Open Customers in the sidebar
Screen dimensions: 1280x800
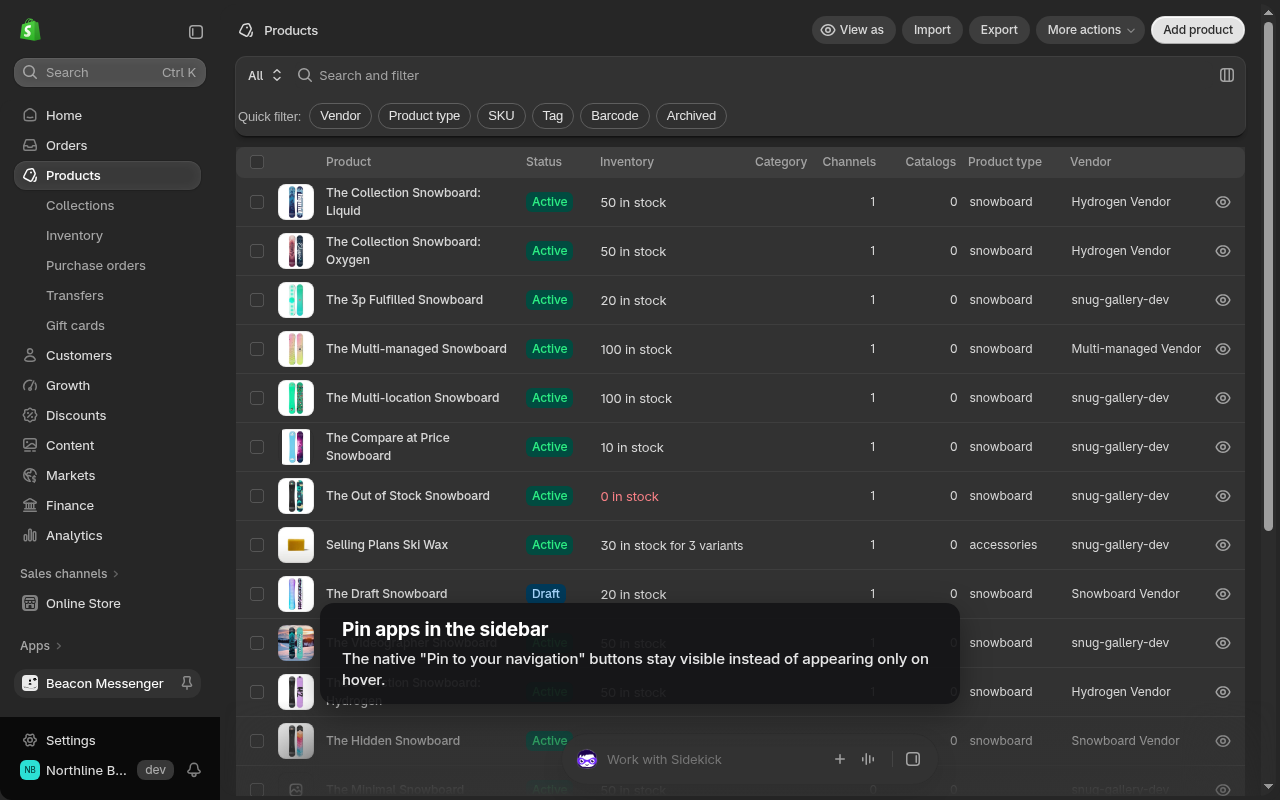pos(107,355)
